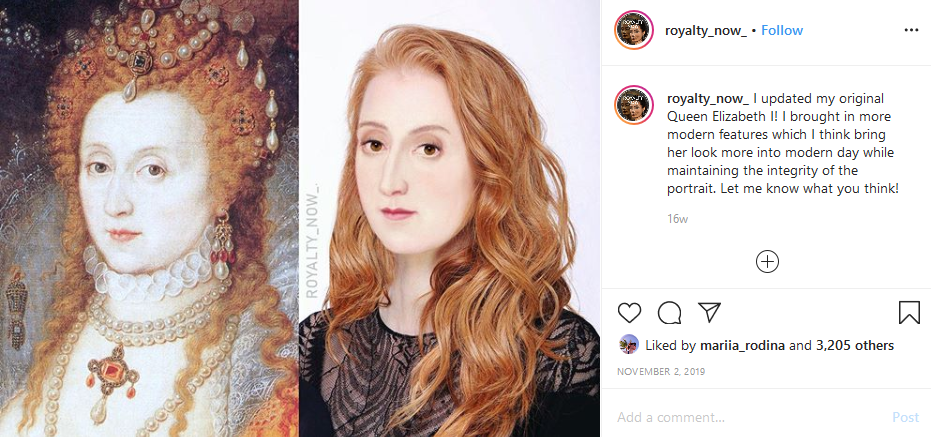Save the post with the bookmark icon
Image resolution: width=931 pixels, height=437 pixels.
909,312
